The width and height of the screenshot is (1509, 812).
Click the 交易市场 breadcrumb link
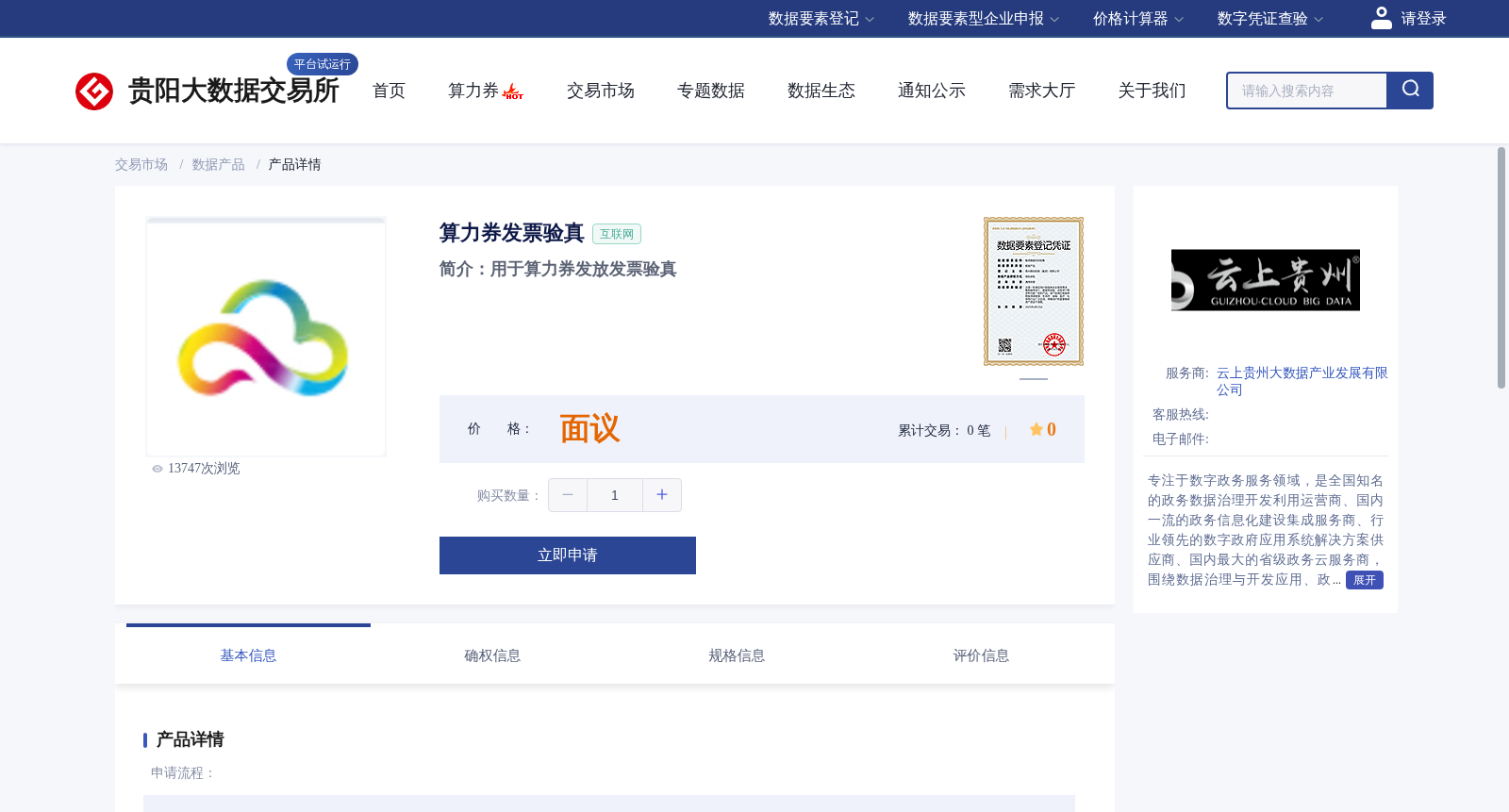(x=141, y=164)
